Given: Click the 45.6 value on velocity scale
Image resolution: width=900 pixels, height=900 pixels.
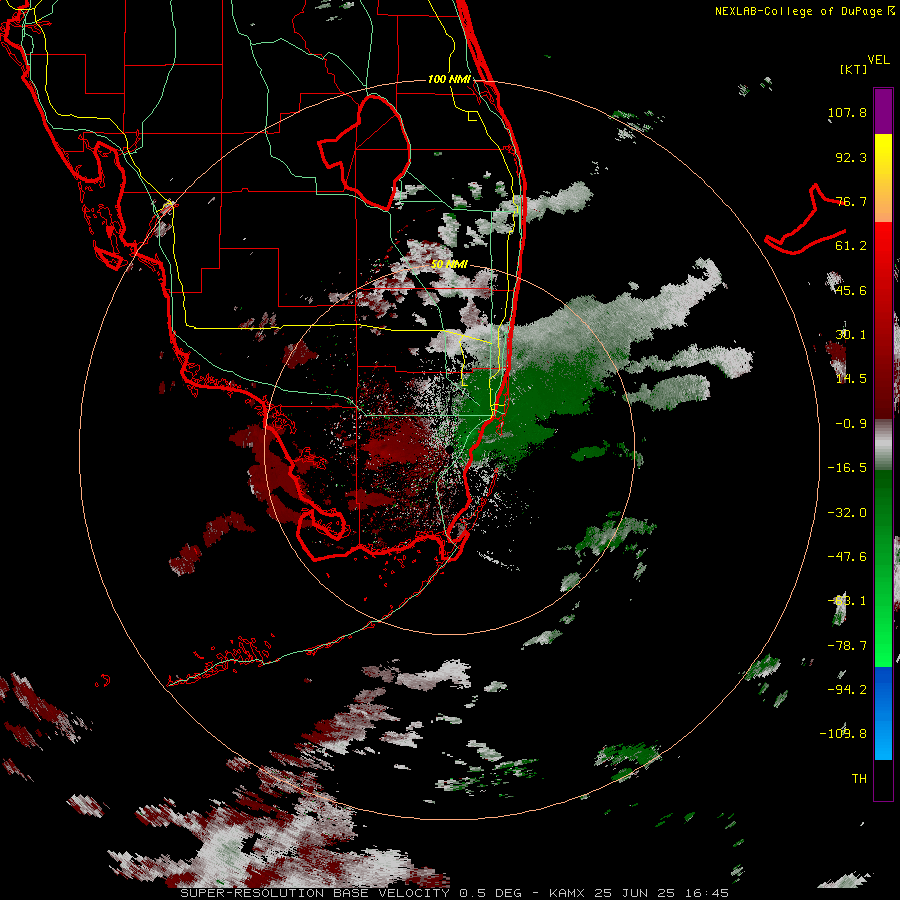Looking at the screenshot, I should pos(851,290).
